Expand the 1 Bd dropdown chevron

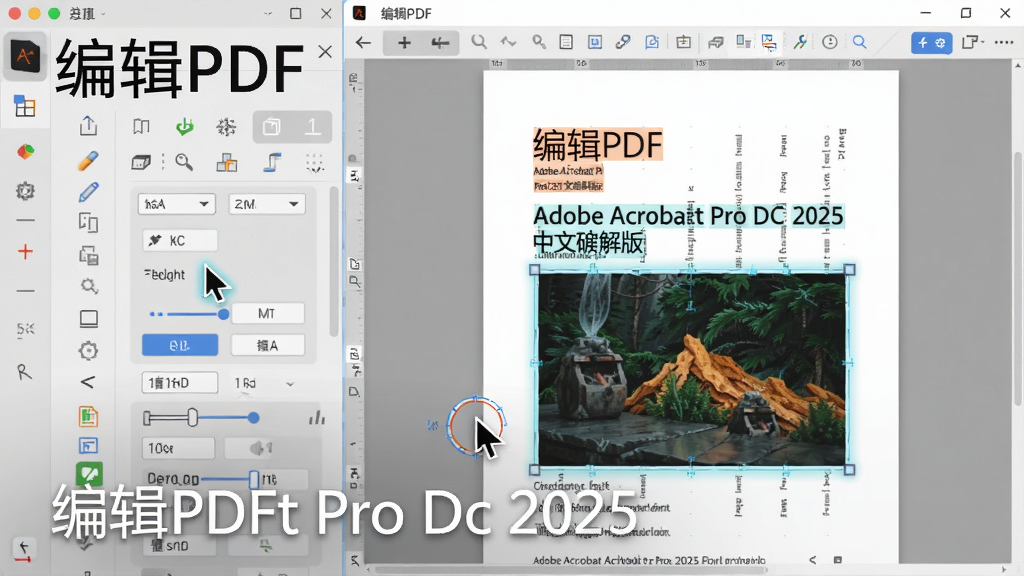pos(290,384)
